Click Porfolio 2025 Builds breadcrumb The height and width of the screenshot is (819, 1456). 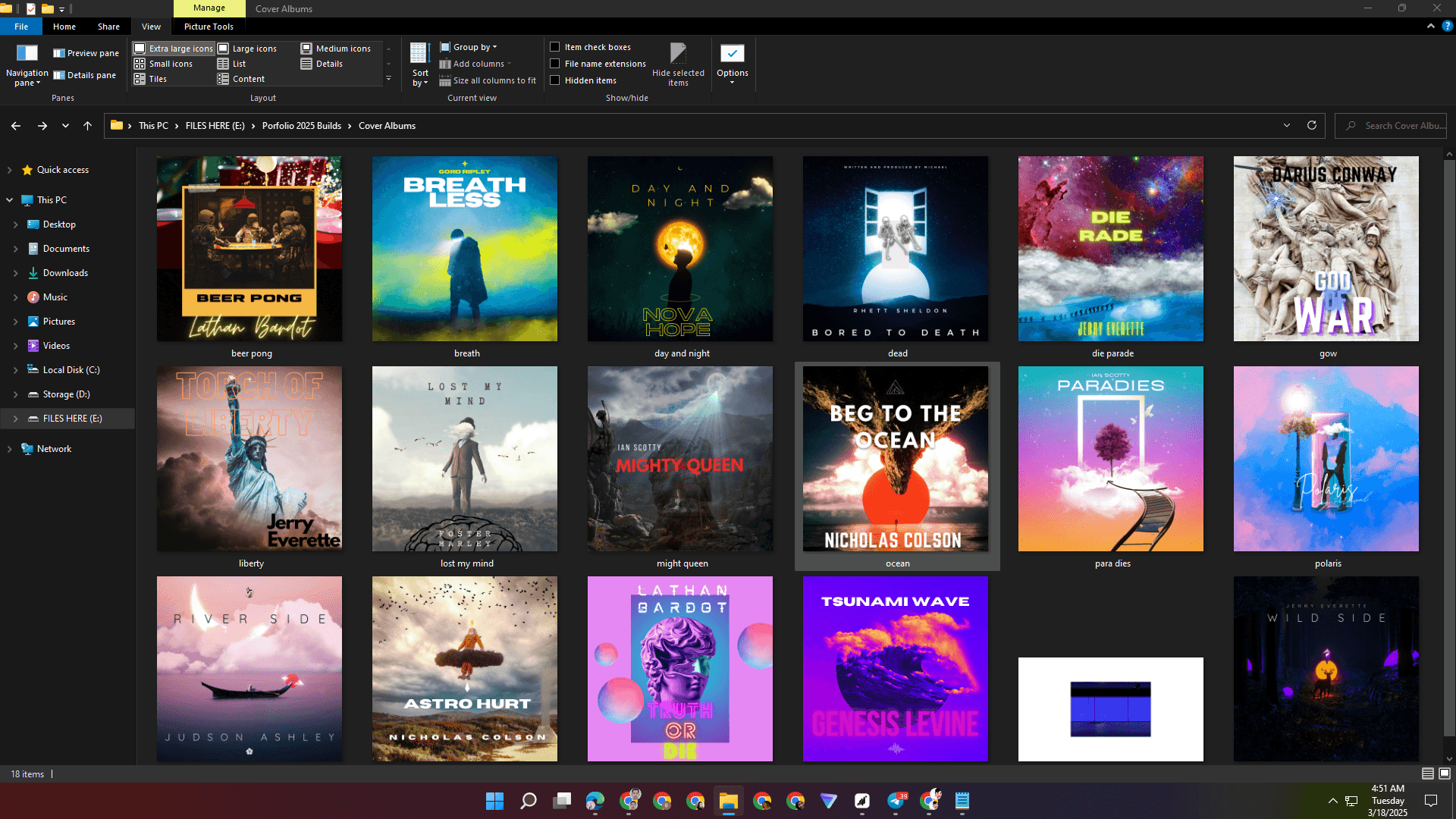point(301,126)
